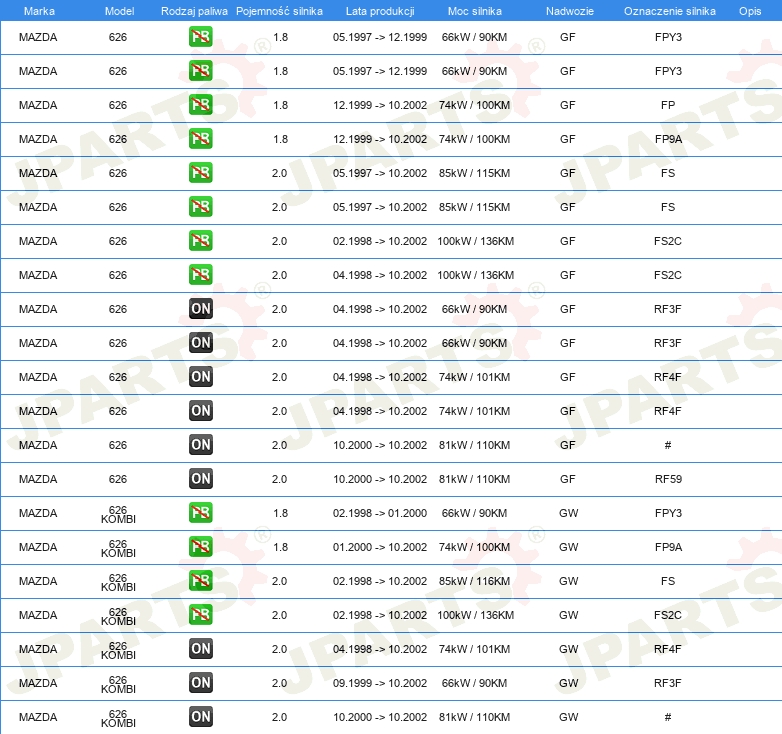Select the Pojemność silnika column header

click(279, 11)
